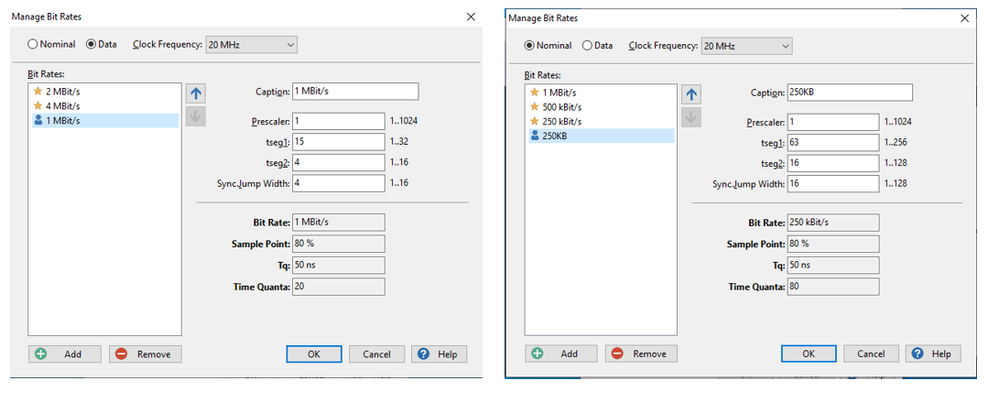999x403 pixels.
Task: Click move-down arrow in right dialog
Action: coord(692,117)
